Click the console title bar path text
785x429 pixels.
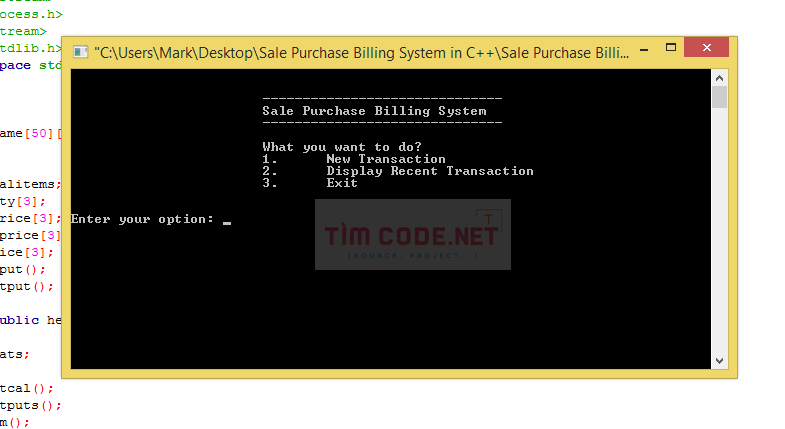coord(361,53)
